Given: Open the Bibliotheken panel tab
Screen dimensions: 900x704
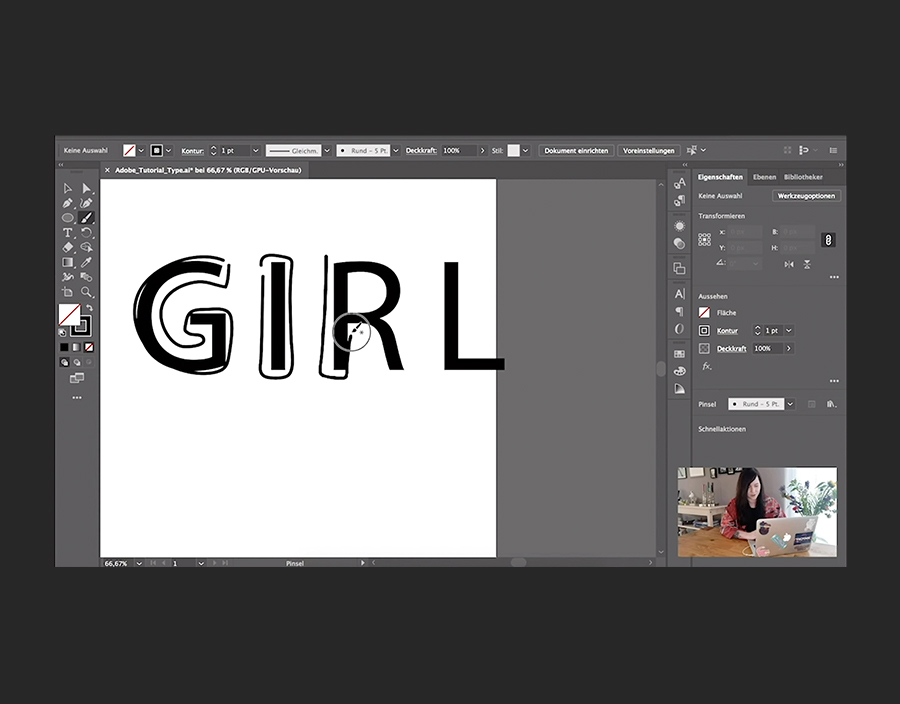Looking at the screenshot, I should [803, 177].
